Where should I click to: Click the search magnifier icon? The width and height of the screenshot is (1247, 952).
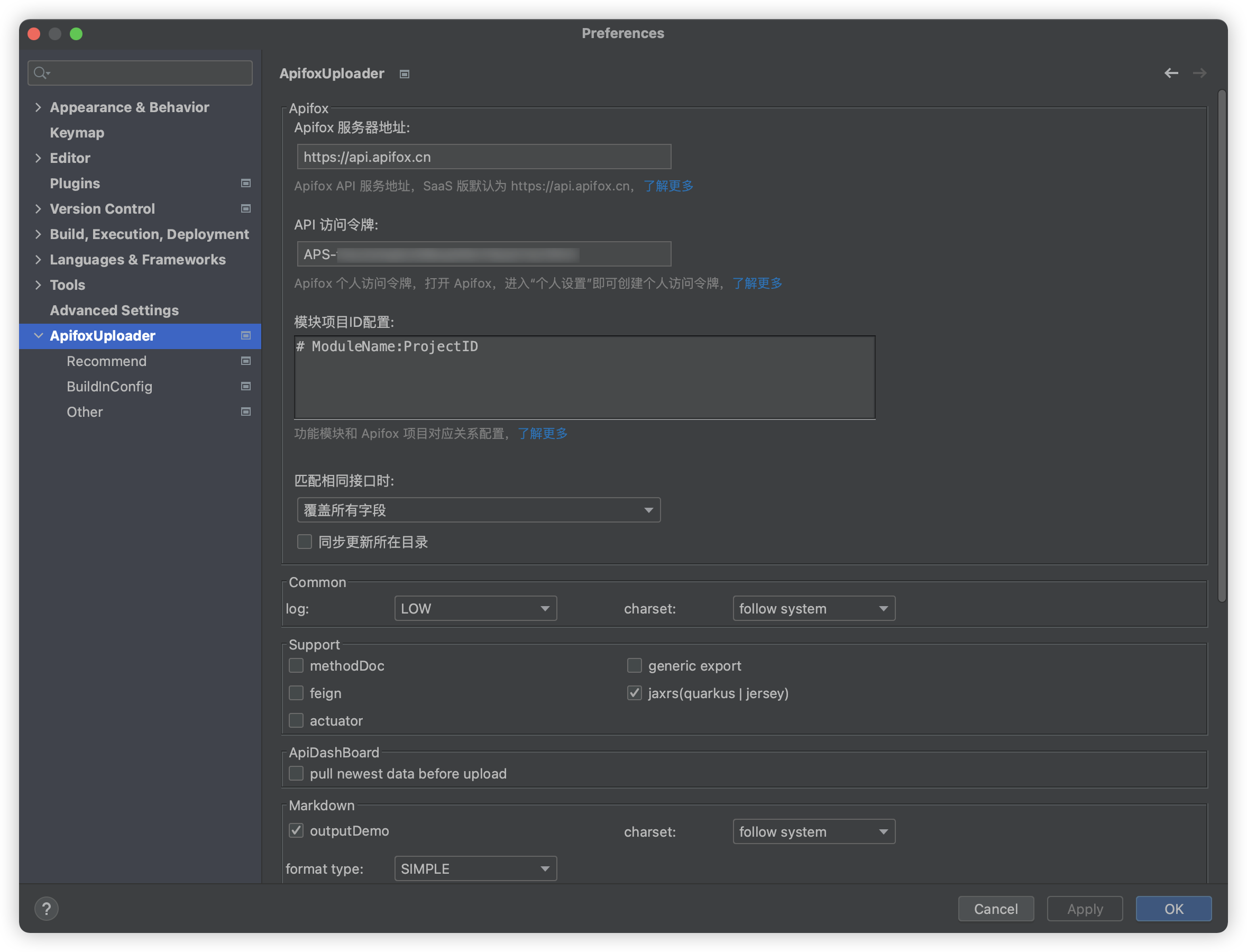pos(41,73)
